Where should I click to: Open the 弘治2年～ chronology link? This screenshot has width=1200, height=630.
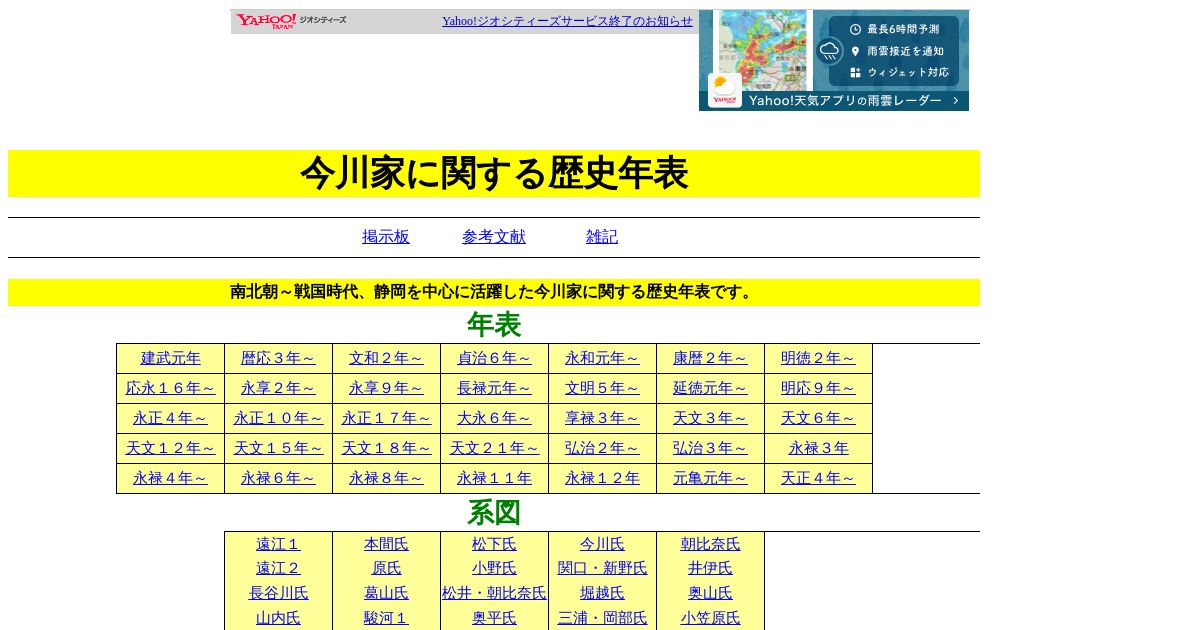(x=603, y=448)
